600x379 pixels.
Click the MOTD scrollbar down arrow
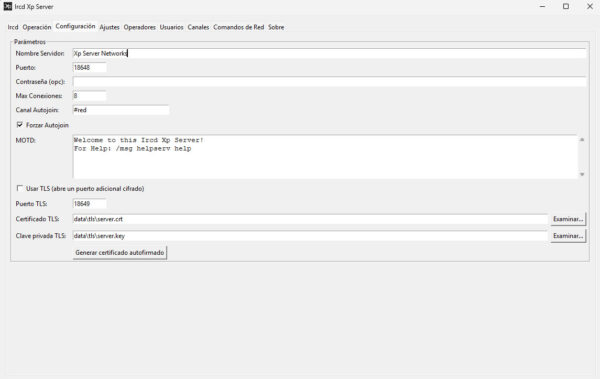pyautogui.click(x=582, y=174)
